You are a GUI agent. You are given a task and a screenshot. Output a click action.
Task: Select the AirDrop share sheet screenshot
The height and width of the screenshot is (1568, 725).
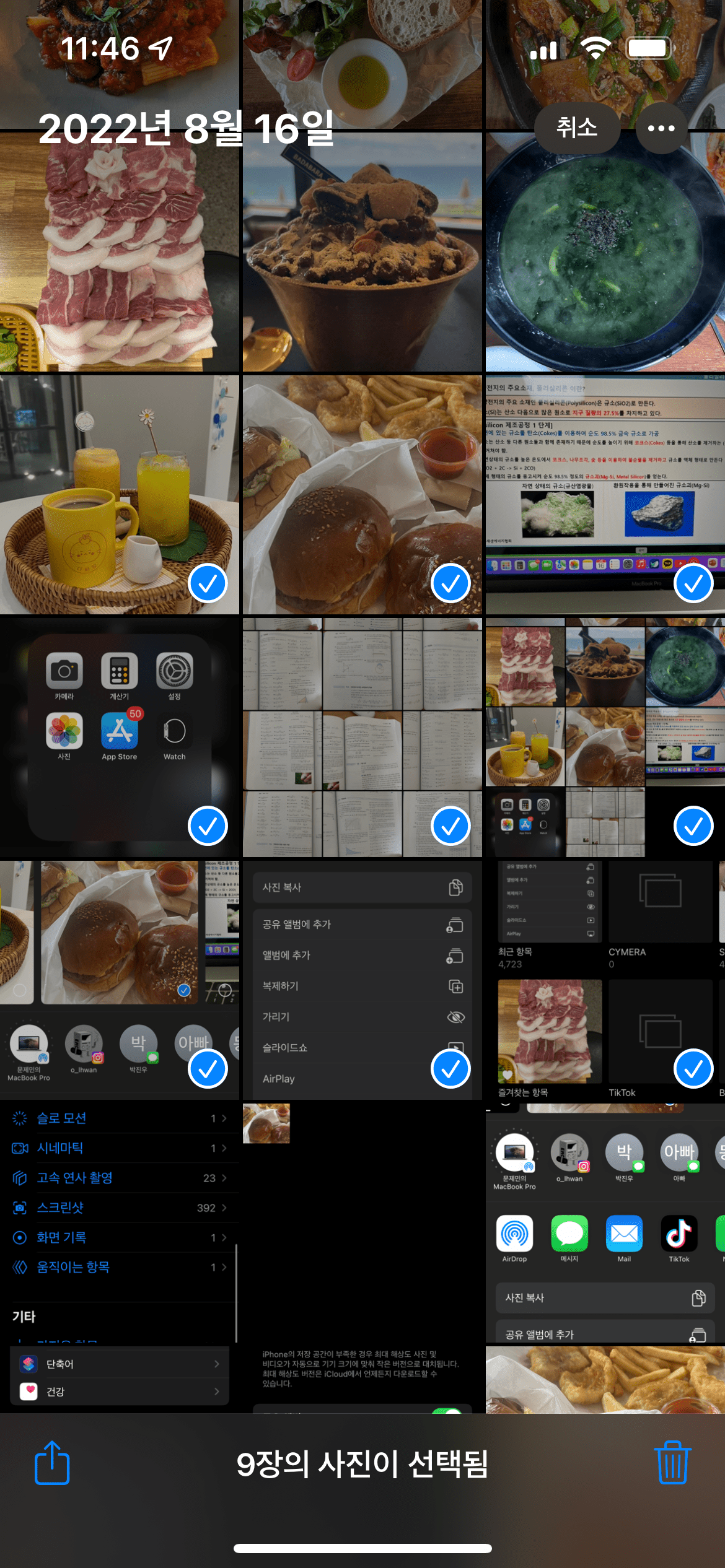(x=605, y=1222)
